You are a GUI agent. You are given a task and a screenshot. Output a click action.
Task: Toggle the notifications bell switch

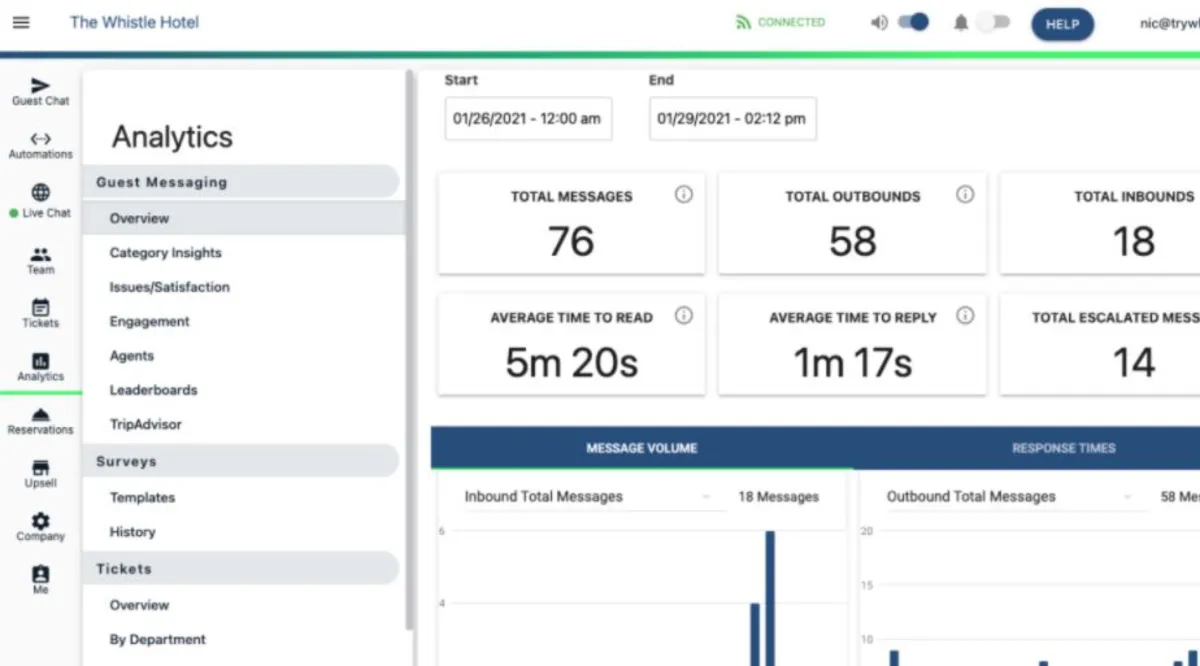(992, 22)
